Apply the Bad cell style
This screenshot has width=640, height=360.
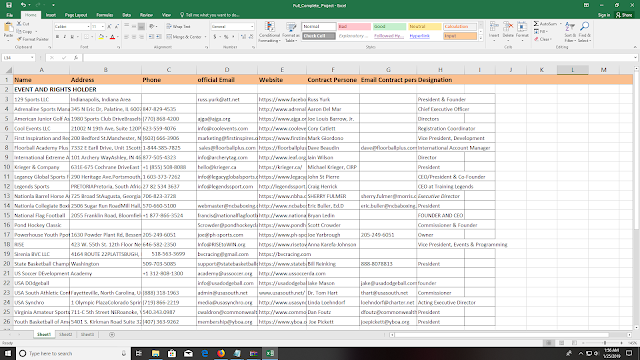[x=354, y=27]
